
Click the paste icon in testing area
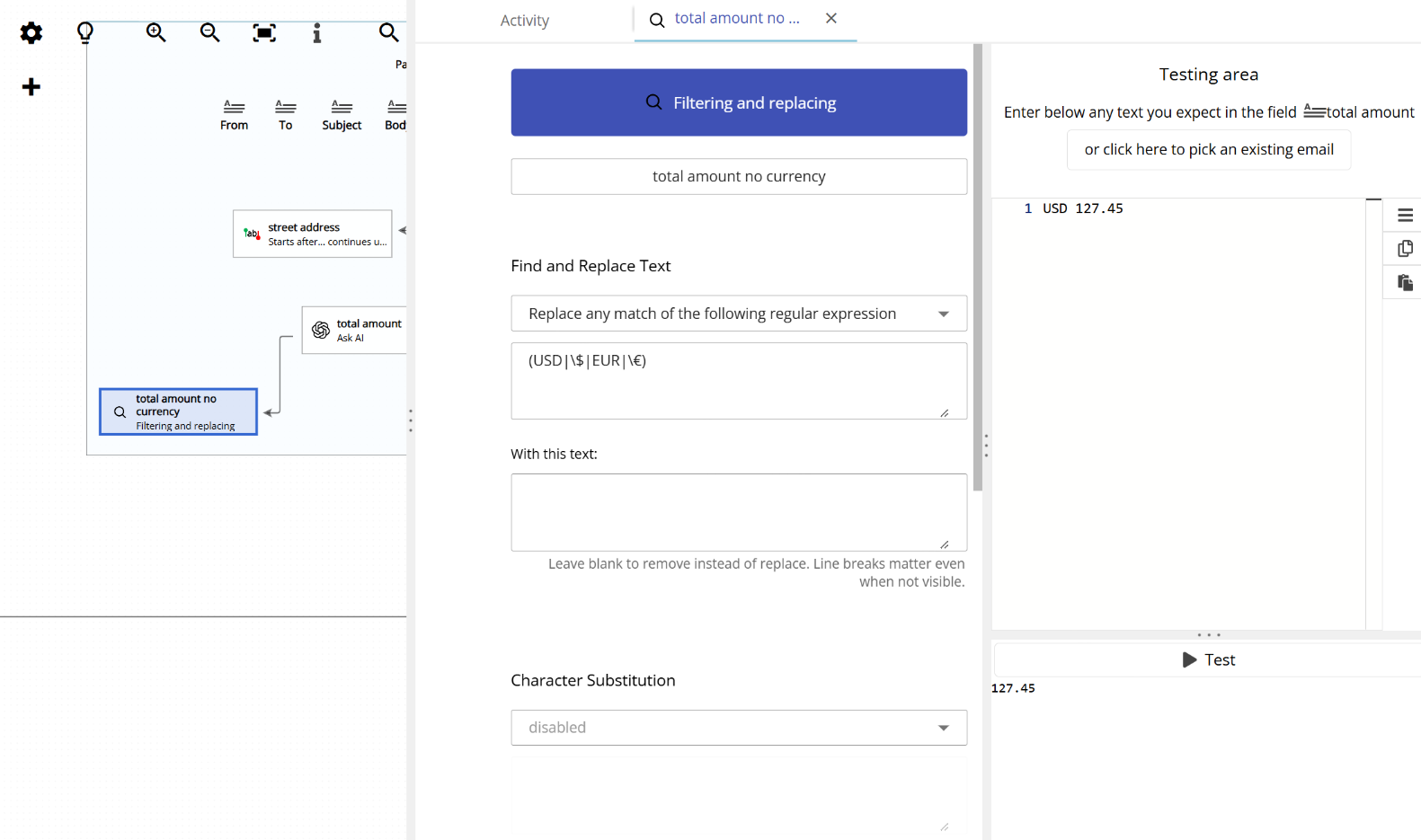(1405, 283)
